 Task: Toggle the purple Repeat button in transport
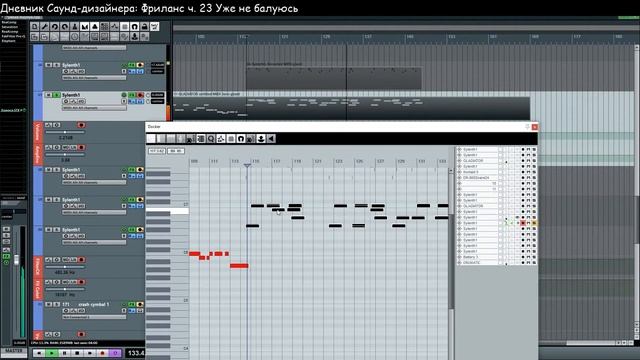pyautogui.click(x=115, y=353)
